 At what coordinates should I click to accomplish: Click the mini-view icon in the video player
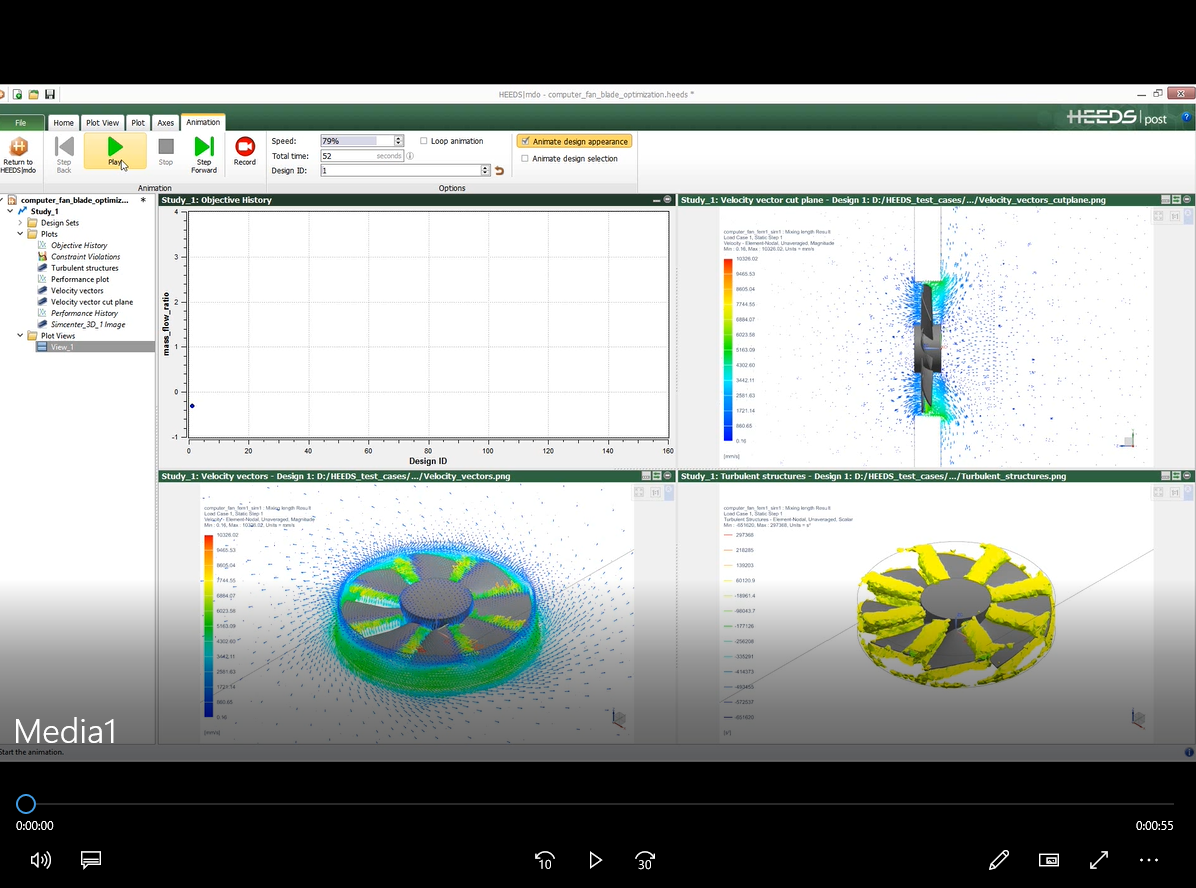[x=1049, y=861]
